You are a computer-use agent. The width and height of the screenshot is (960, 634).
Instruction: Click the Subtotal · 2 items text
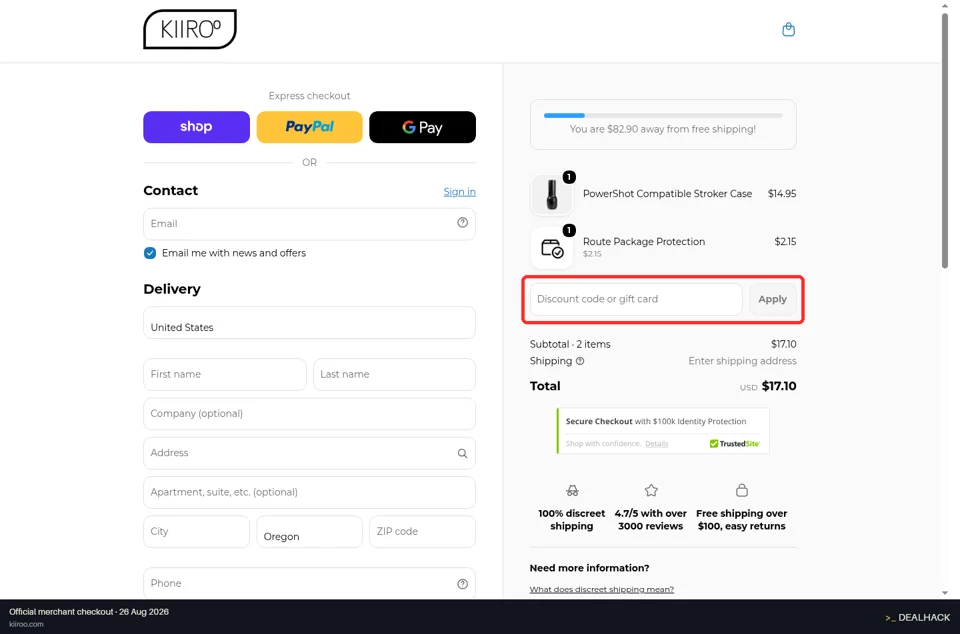[570, 344]
